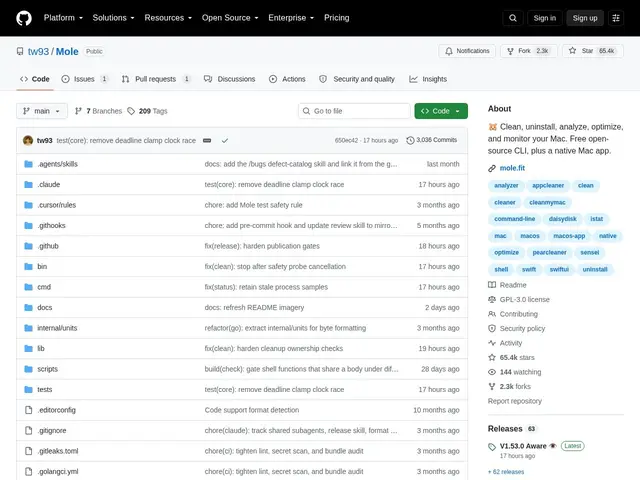
Task: Click the Branches icon beside 7 Branches
Action: click(x=78, y=111)
